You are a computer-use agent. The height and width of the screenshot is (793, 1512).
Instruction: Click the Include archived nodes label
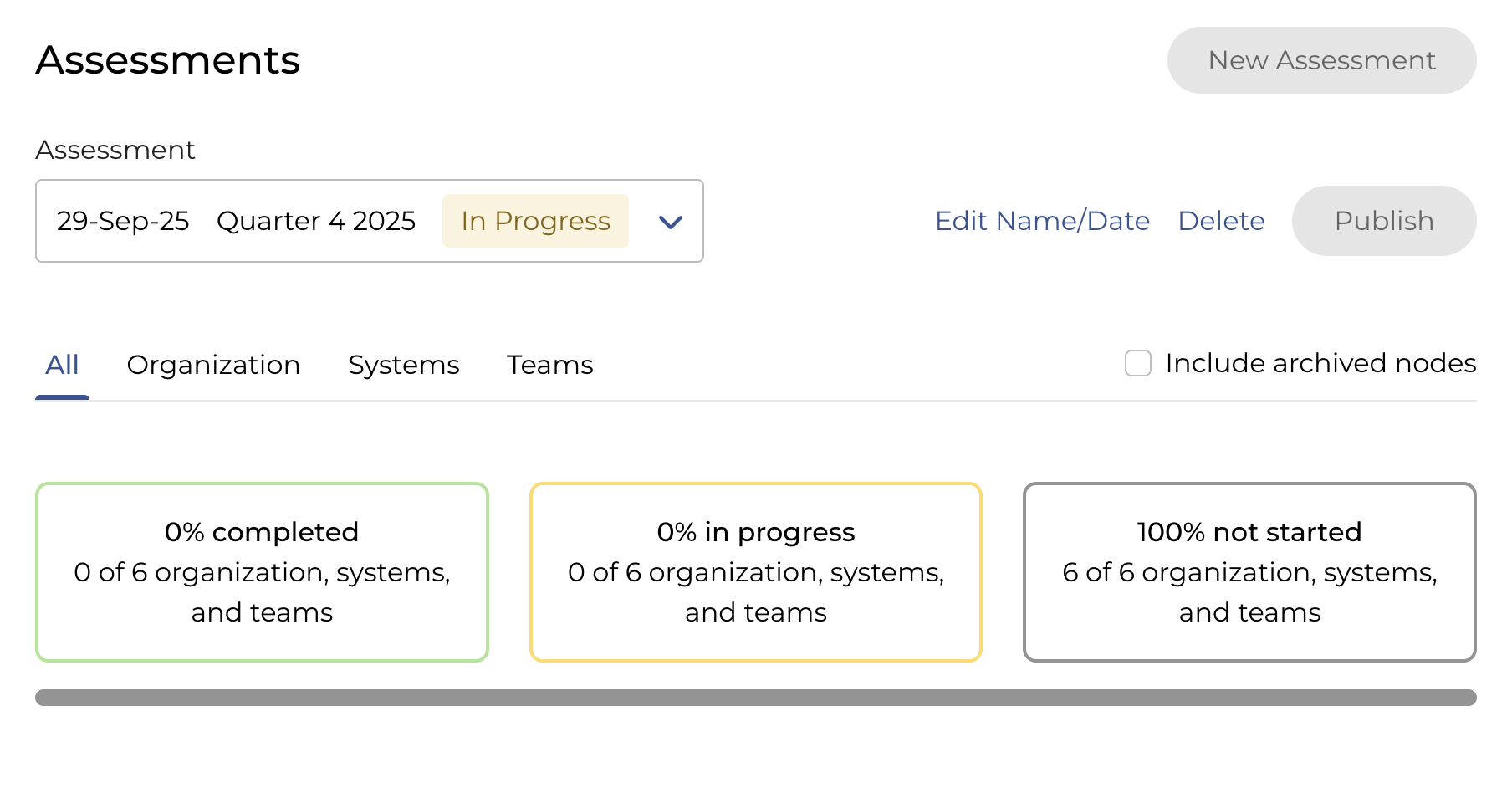(1320, 363)
